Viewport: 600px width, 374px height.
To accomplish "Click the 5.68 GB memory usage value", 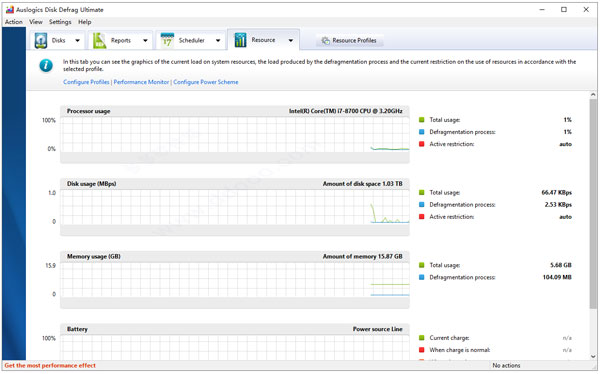I will click(561, 265).
